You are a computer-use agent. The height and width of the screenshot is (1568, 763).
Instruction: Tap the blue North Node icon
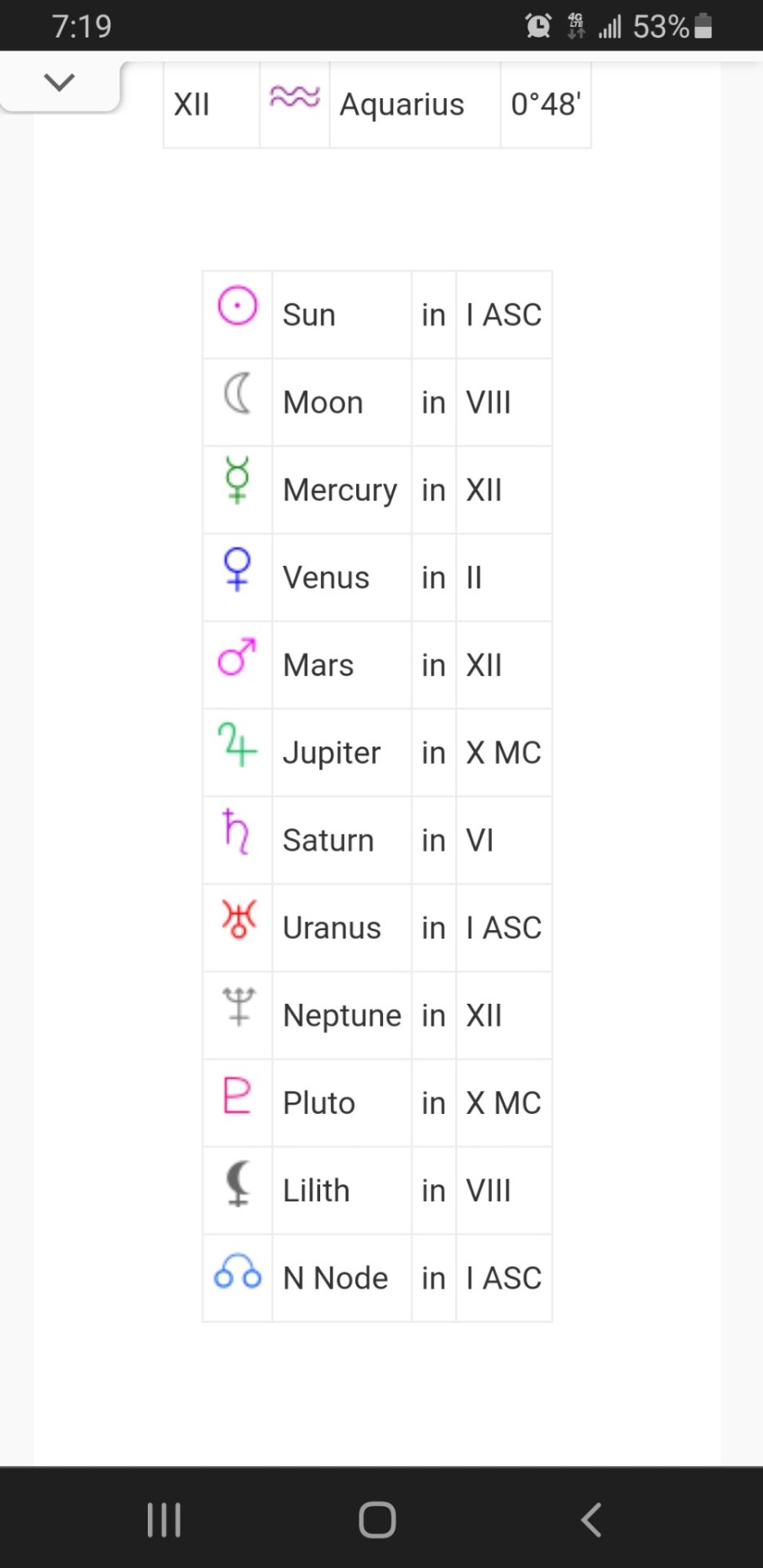237,1272
